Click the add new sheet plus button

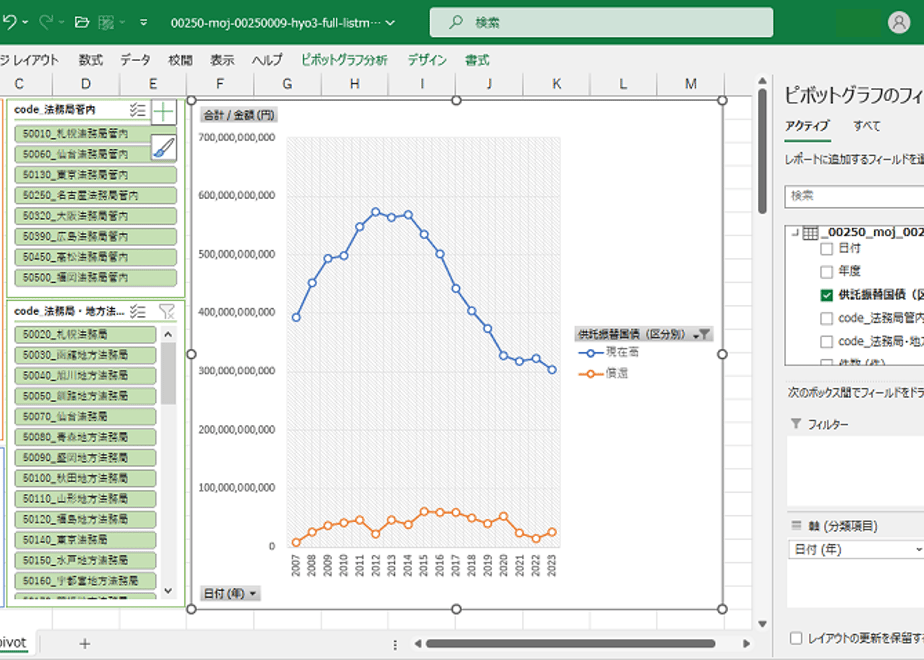(85, 644)
